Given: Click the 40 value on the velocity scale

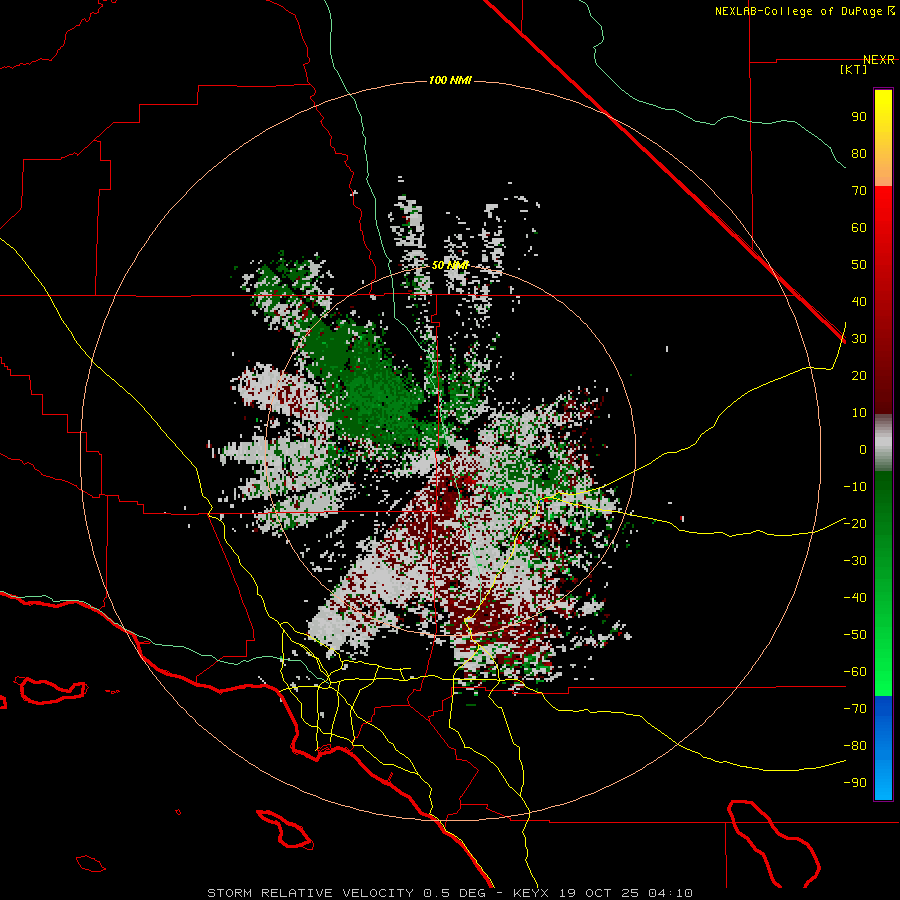Looking at the screenshot, I should [859, 302].
